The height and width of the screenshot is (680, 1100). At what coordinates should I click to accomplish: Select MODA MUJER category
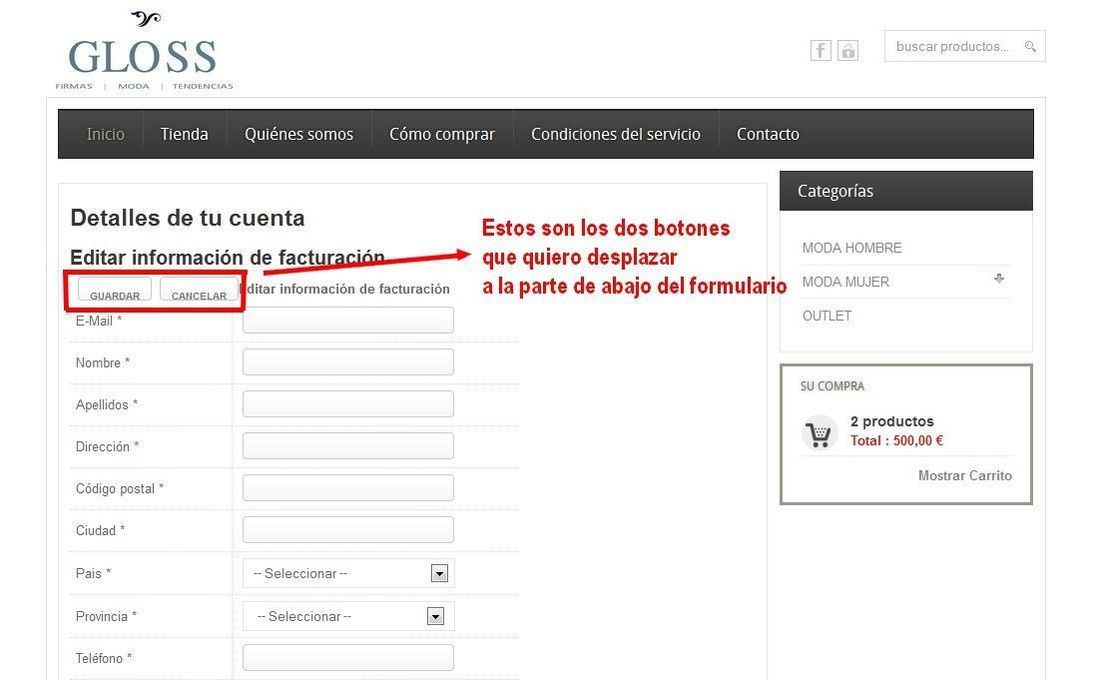click(x=845, y=281)
